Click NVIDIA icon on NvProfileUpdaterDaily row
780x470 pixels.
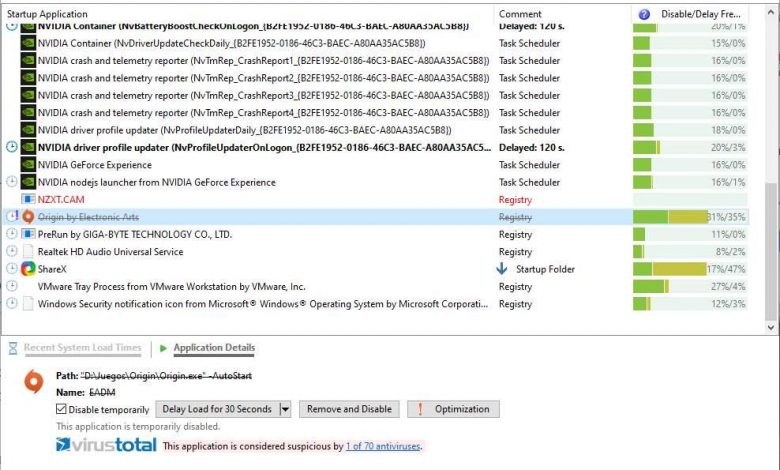coord(28,130)
